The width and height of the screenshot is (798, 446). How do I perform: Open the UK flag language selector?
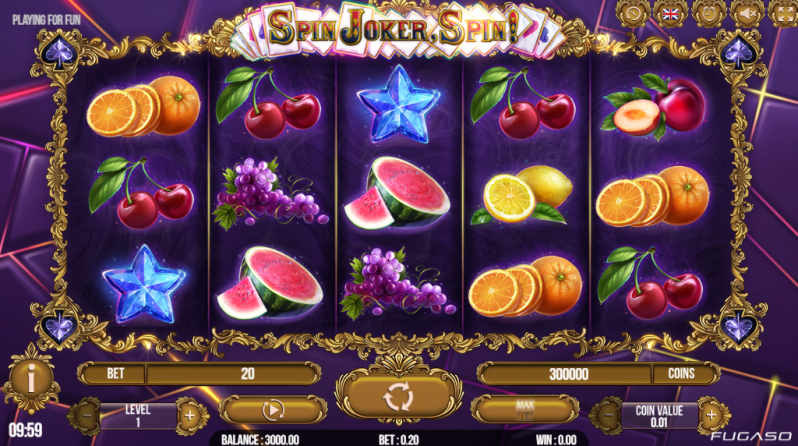pyautogui.click(x=670, y=13)
